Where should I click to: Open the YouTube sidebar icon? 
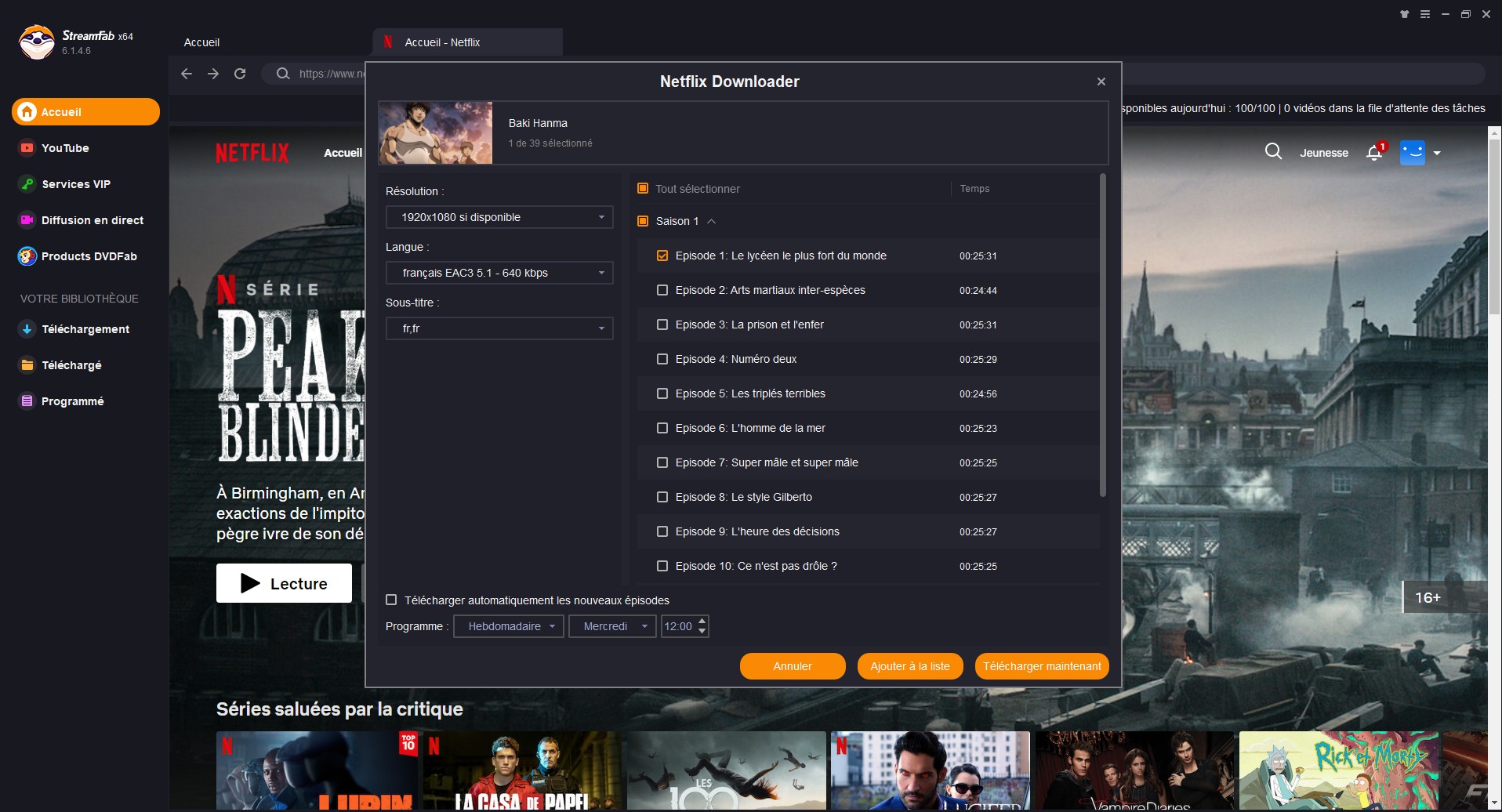pos(27,148)
